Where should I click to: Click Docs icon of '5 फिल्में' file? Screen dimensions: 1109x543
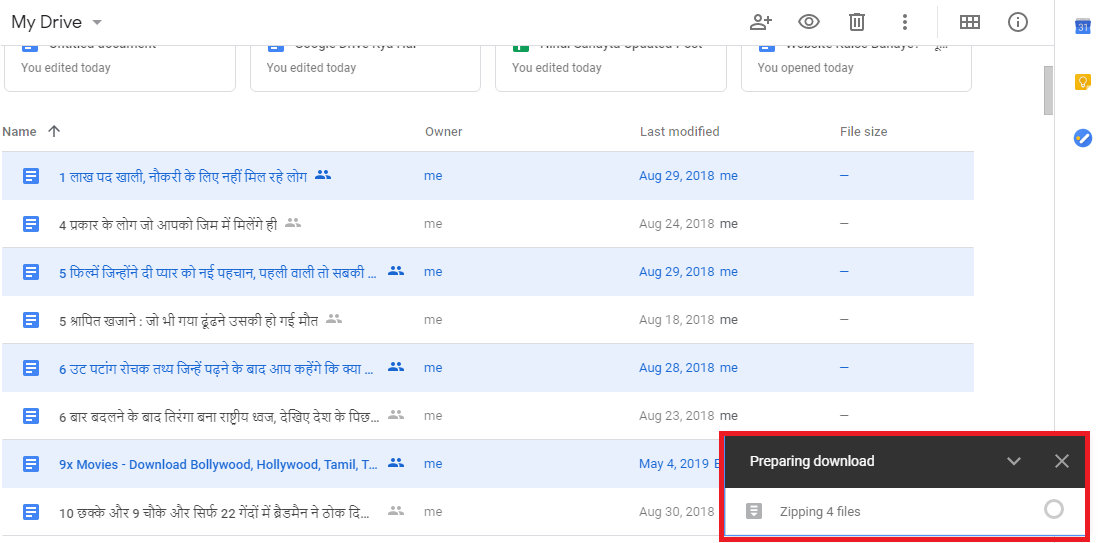[x=30, y=272]
